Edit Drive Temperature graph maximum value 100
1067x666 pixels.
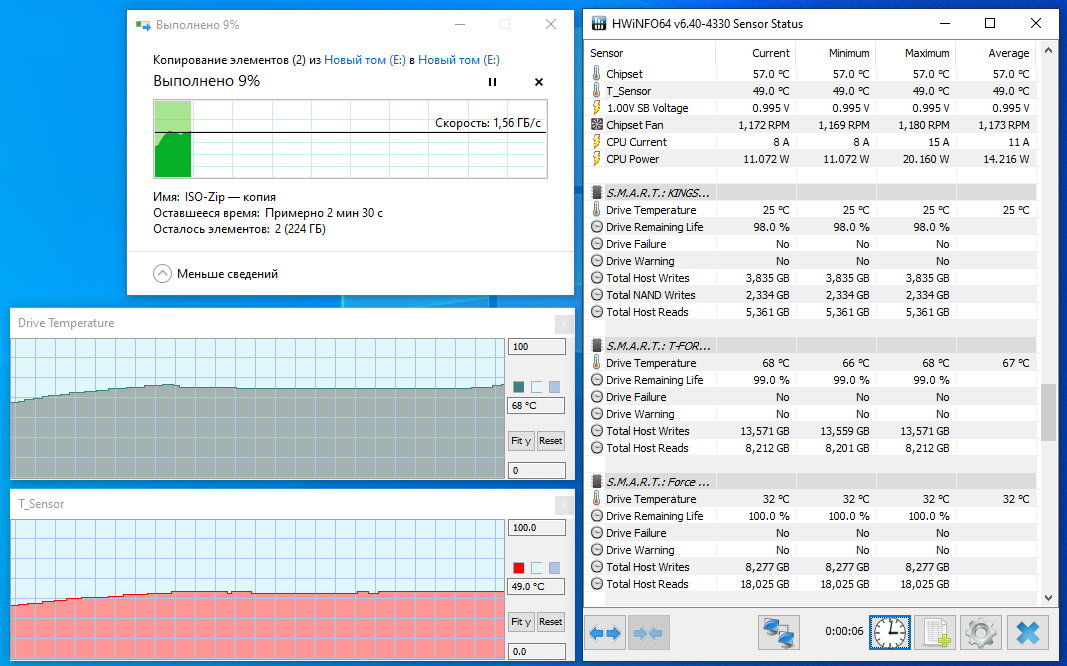(x=536, y=347)
